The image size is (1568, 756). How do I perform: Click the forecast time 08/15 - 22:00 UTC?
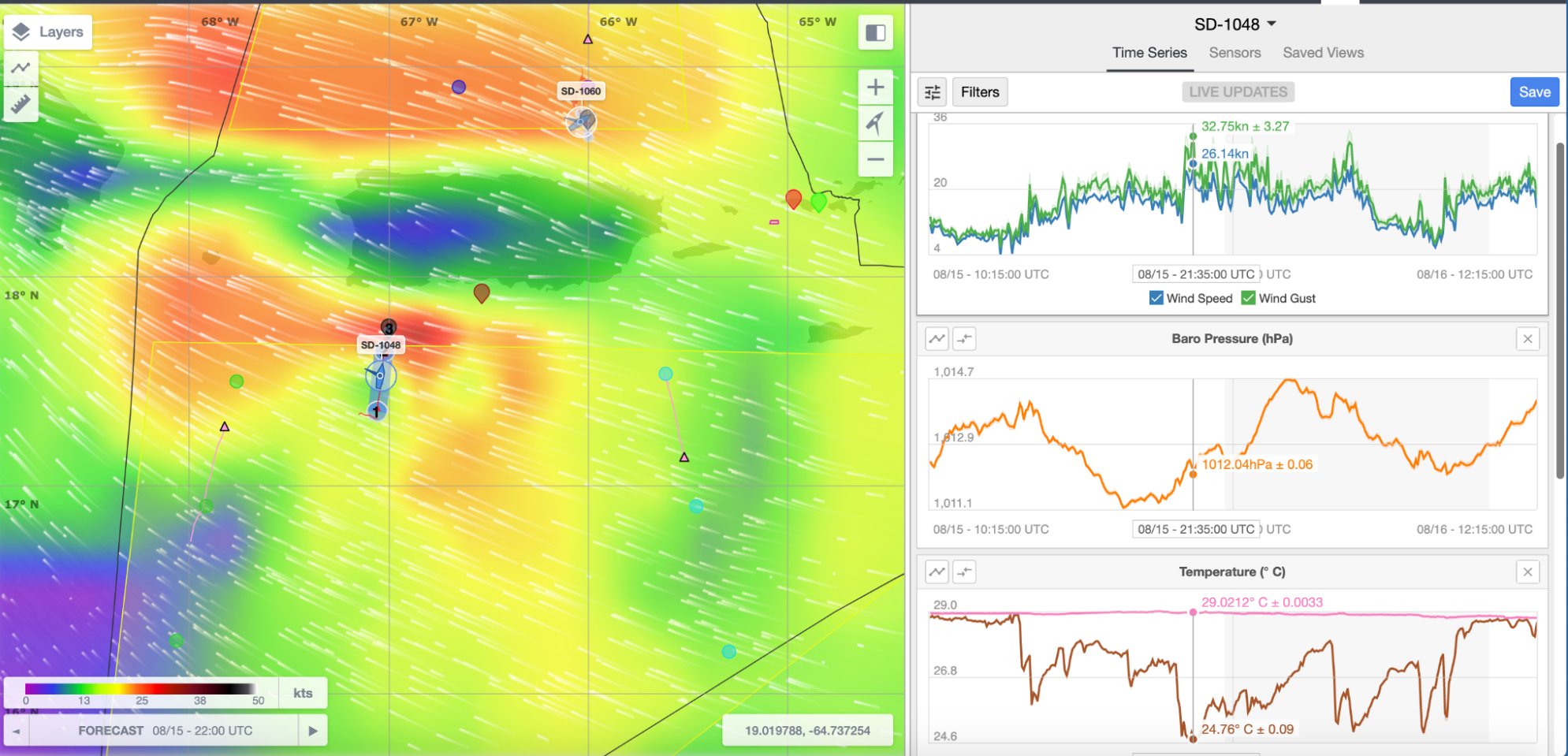203,731
